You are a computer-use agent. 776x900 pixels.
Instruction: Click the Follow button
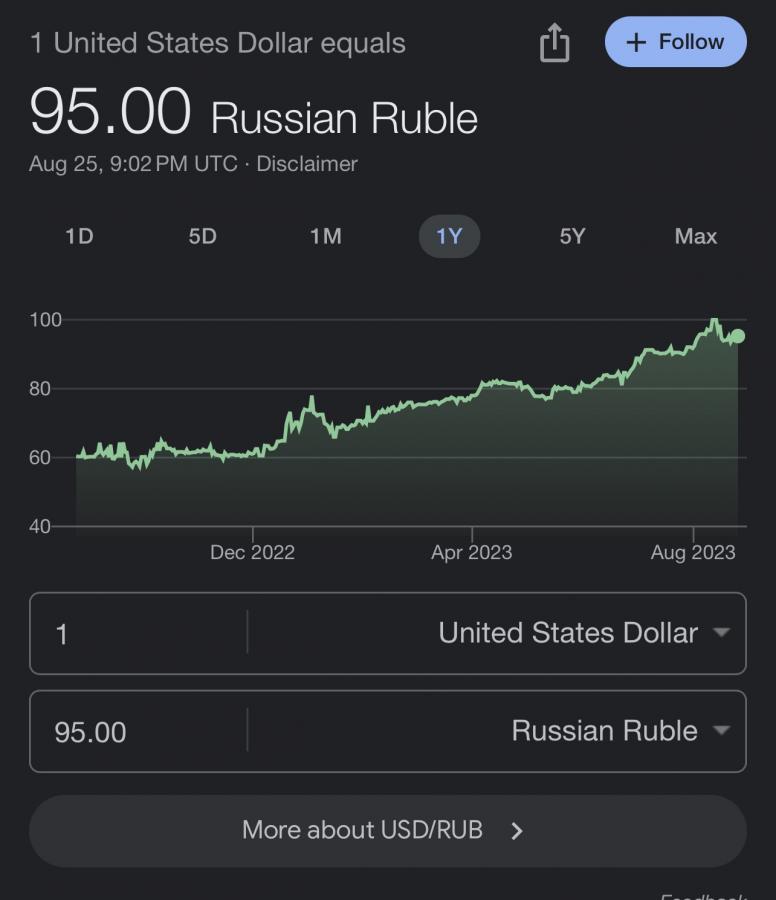676,42
